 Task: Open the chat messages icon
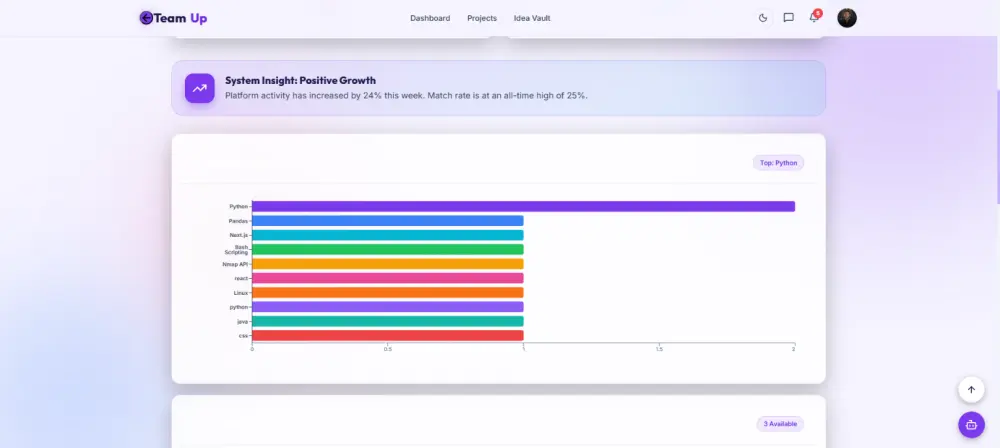pyautogui.click(x=788, y=18)
